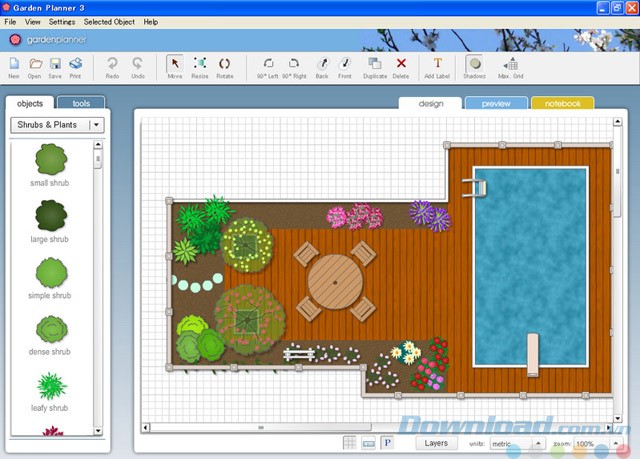
Task: Print the design with the Print icon
Action: 76,67
